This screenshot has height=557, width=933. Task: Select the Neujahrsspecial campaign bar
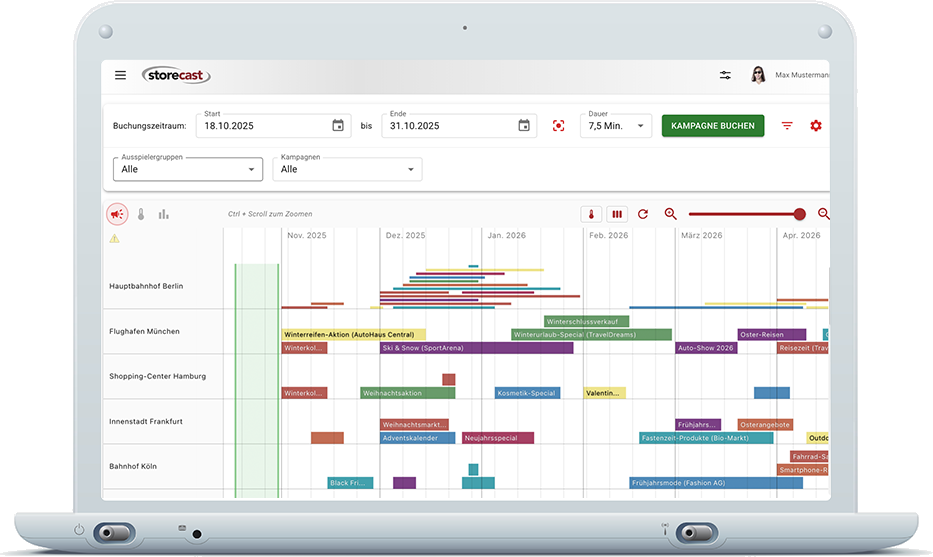click(x=498, y=438)
